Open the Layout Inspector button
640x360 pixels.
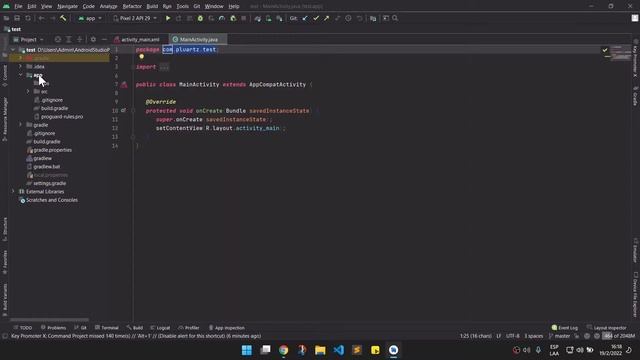607,328
